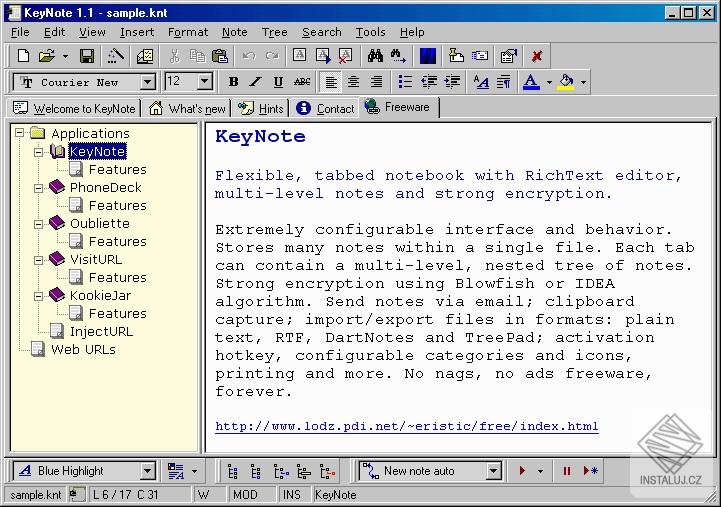The height and width of the screenshot is (507, 721).
Task: Click the apply style icon beside Blue Highlight
Action: (176, 471)
